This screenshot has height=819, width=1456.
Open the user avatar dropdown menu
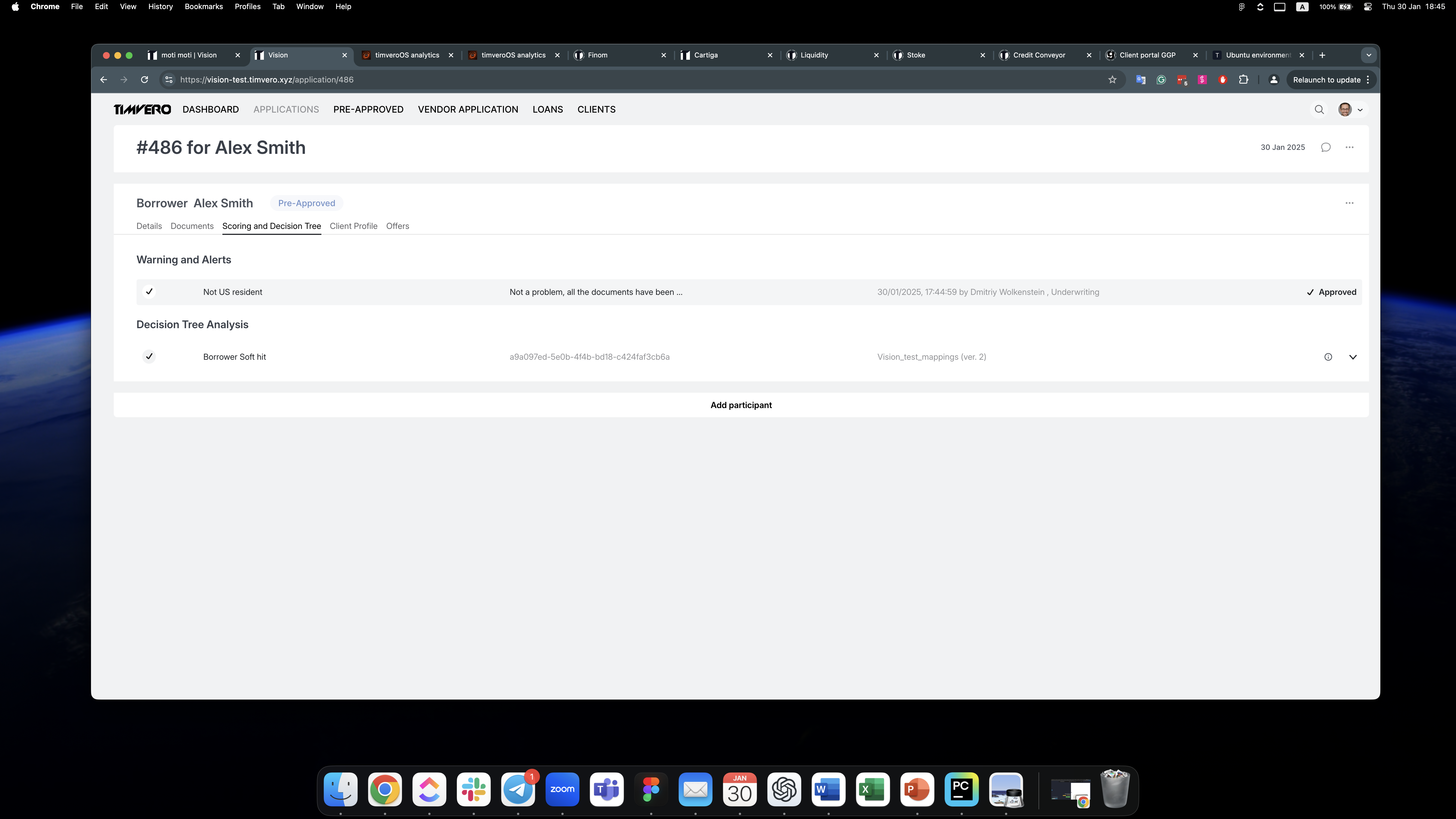click(x=1351, y=110)
